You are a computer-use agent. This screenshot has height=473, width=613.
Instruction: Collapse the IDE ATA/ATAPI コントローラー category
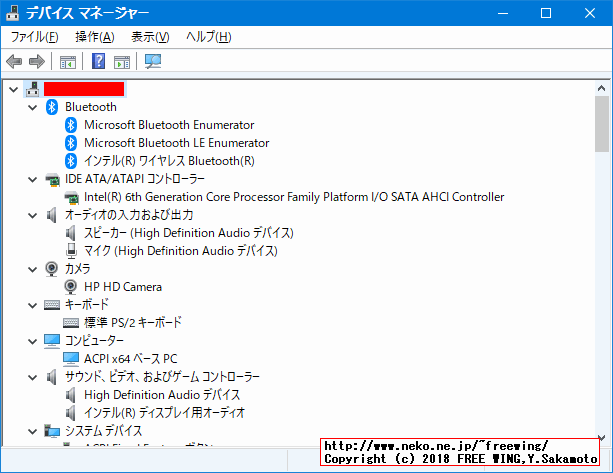[x=33, y=179]
